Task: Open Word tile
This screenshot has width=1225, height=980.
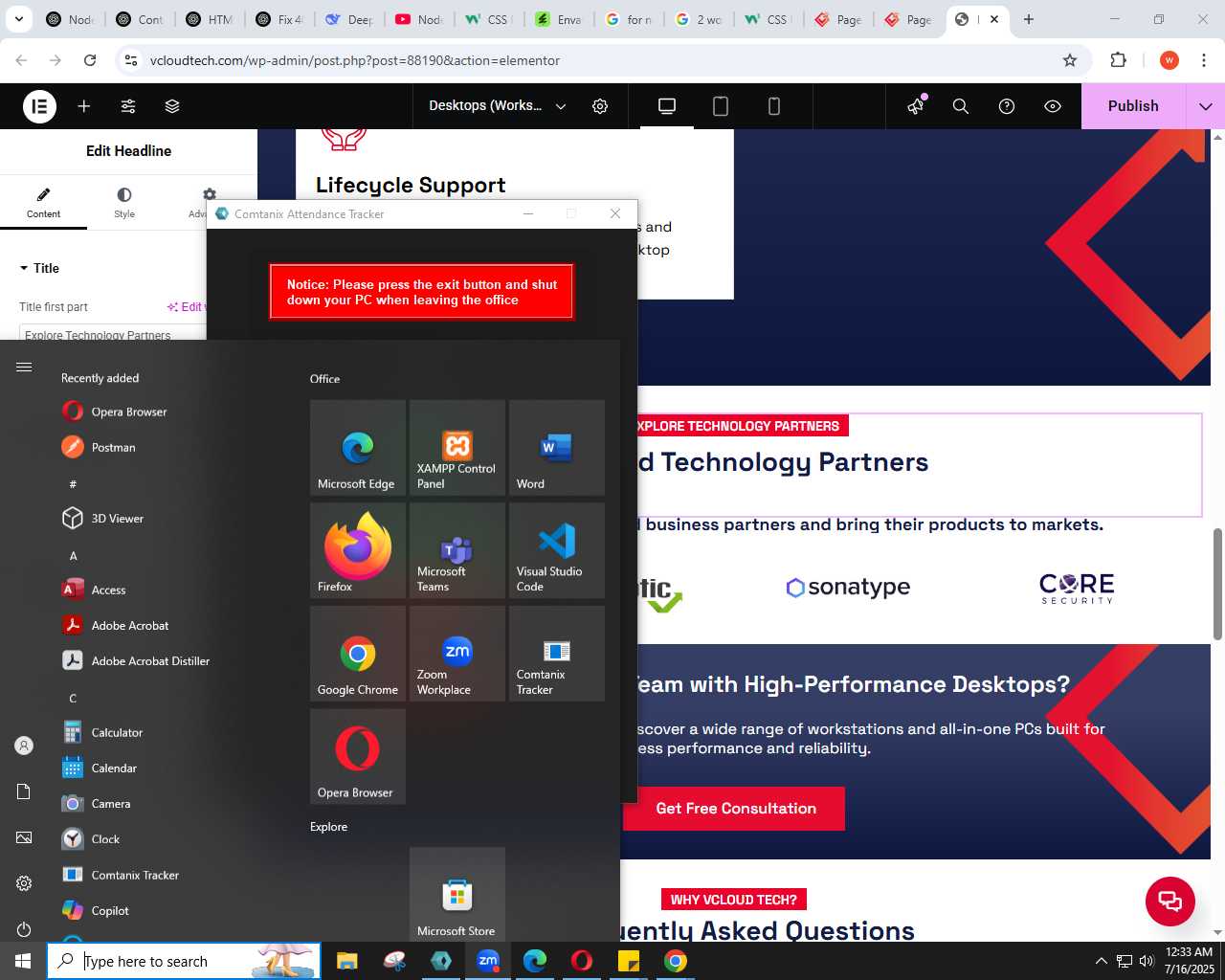Action: 557,448
